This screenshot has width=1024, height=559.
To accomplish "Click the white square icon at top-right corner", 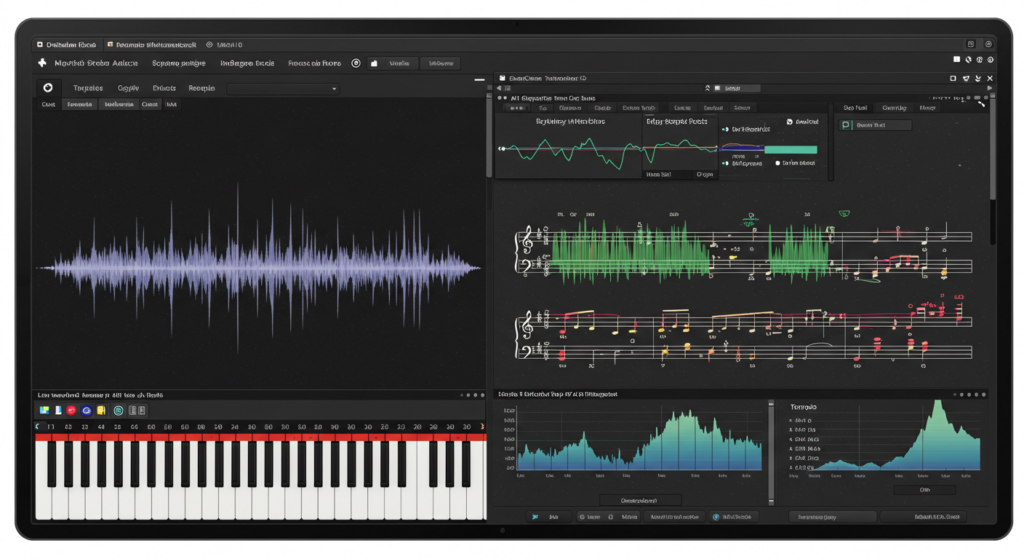I will coord(957,59).
